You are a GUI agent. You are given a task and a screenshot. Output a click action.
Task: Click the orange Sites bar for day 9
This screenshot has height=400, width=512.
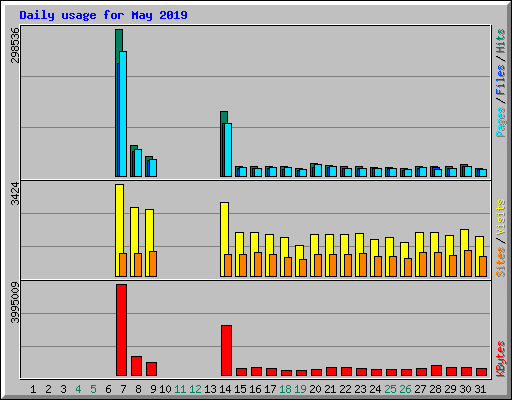153,264
